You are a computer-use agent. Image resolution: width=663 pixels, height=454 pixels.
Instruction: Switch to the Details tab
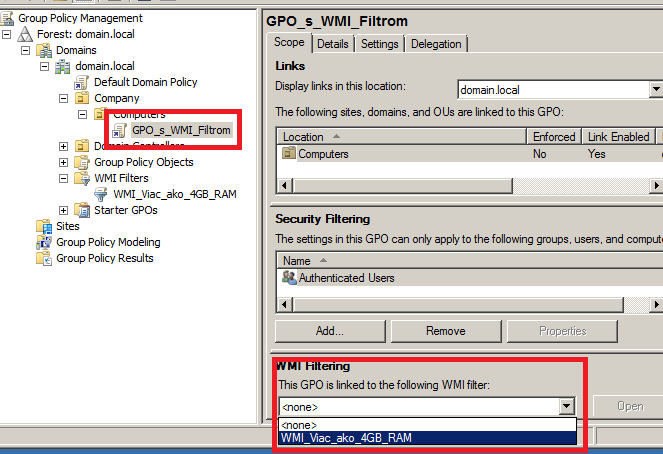[x=333, y=44]
